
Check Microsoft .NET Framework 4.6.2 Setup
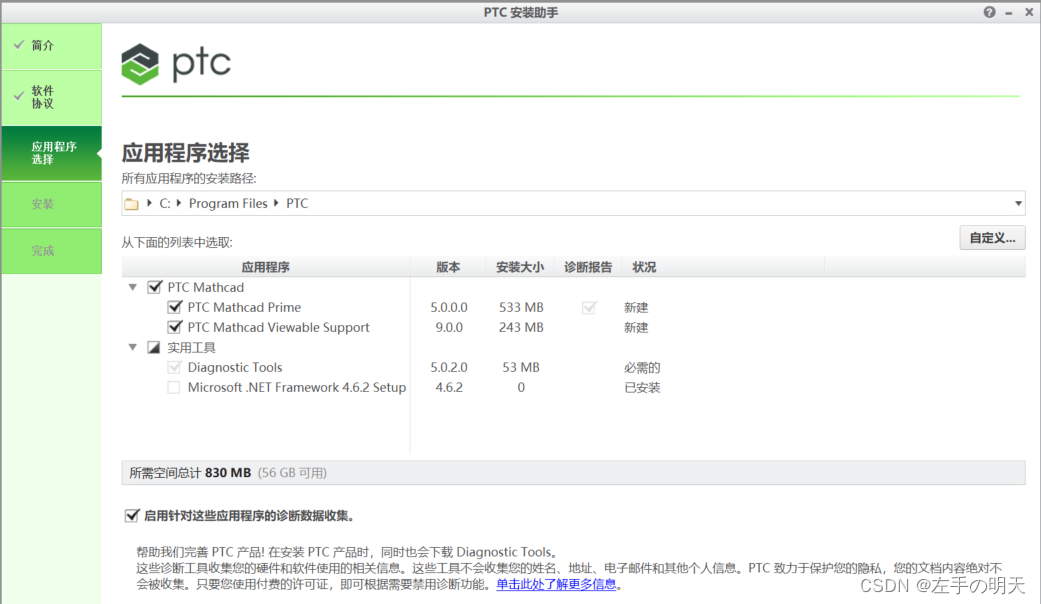pyautogui.click(x=174, y=387)
